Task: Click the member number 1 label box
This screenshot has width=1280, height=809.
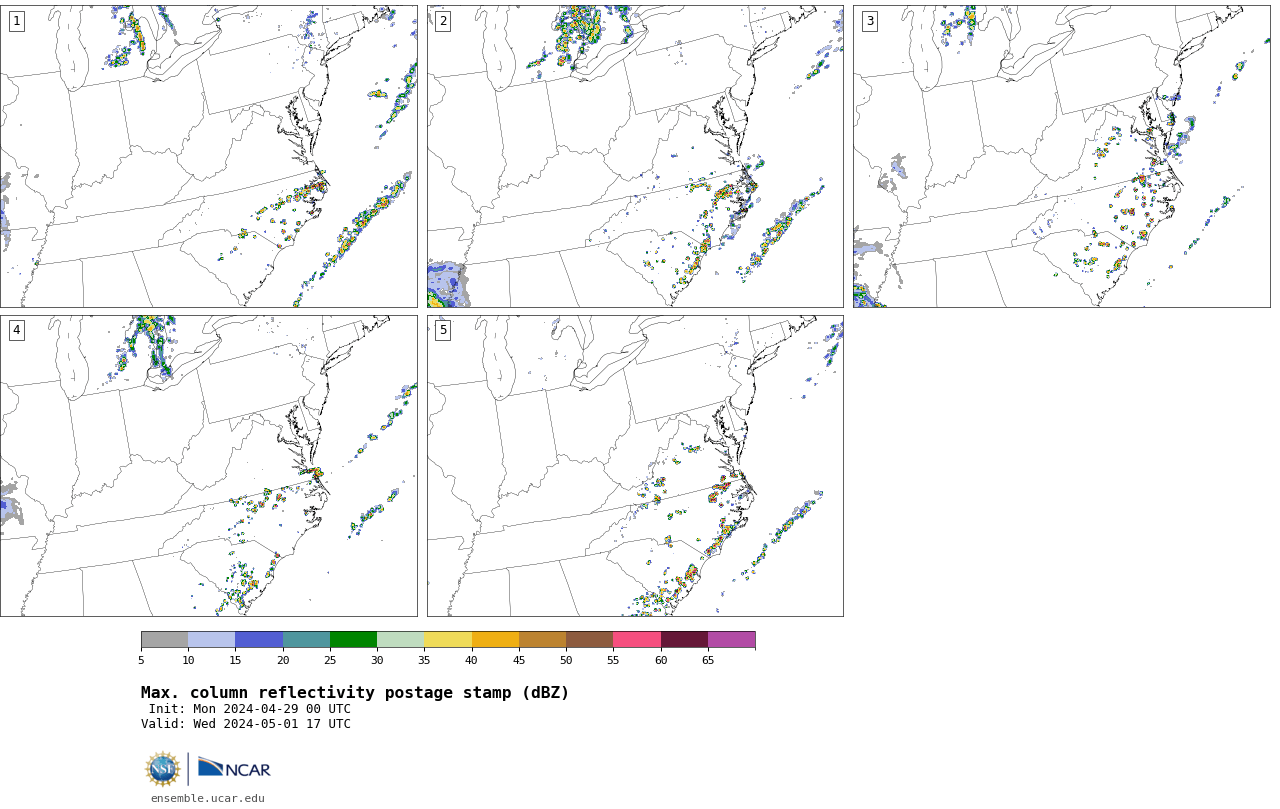Action: tap(16, 21)
